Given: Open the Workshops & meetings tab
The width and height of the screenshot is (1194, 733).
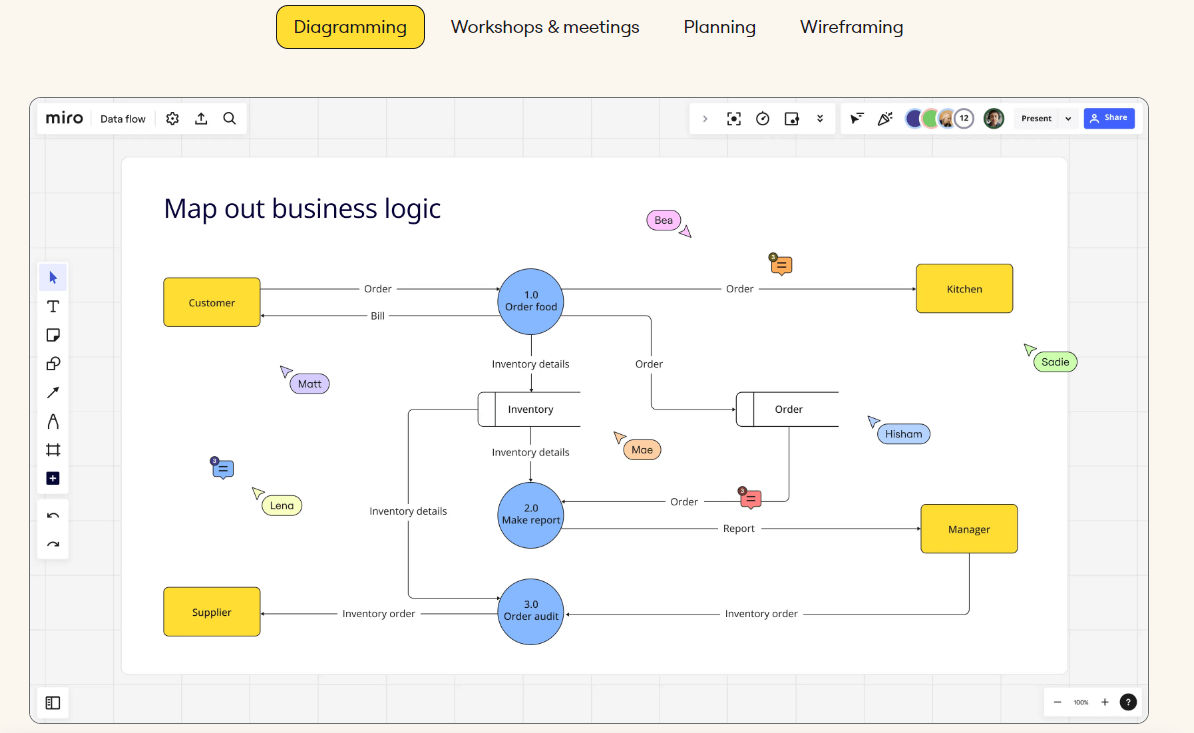Looking at the screenshot, I should pos(545,27).
